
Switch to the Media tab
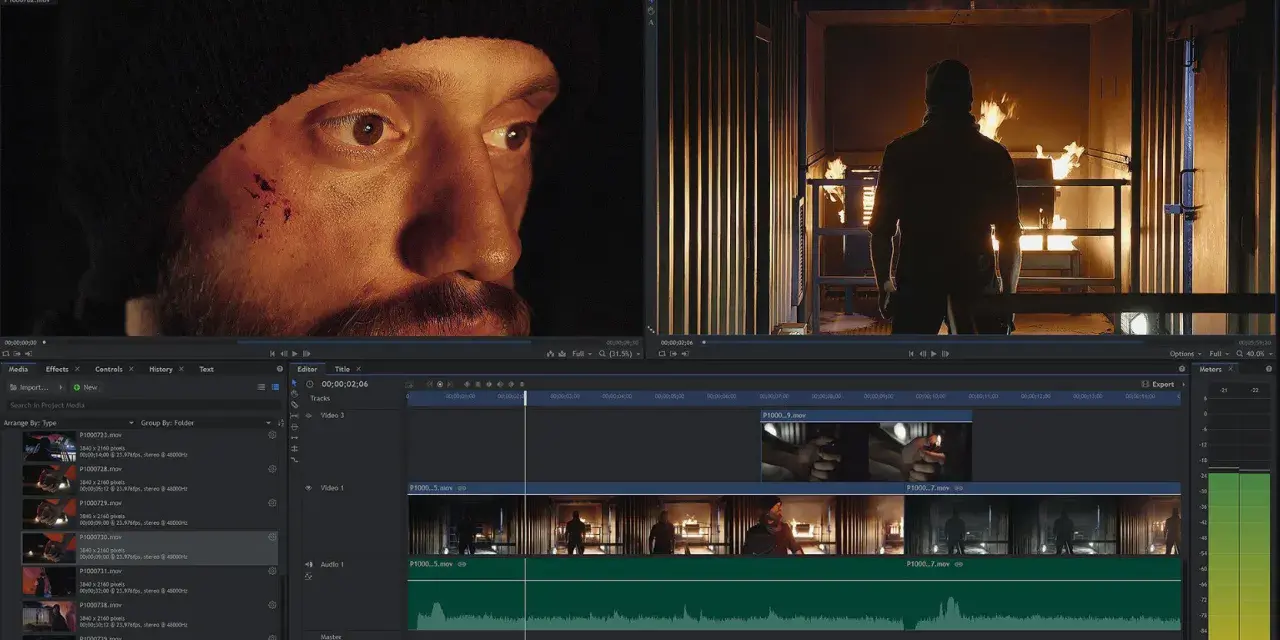(x=18, y=369)
